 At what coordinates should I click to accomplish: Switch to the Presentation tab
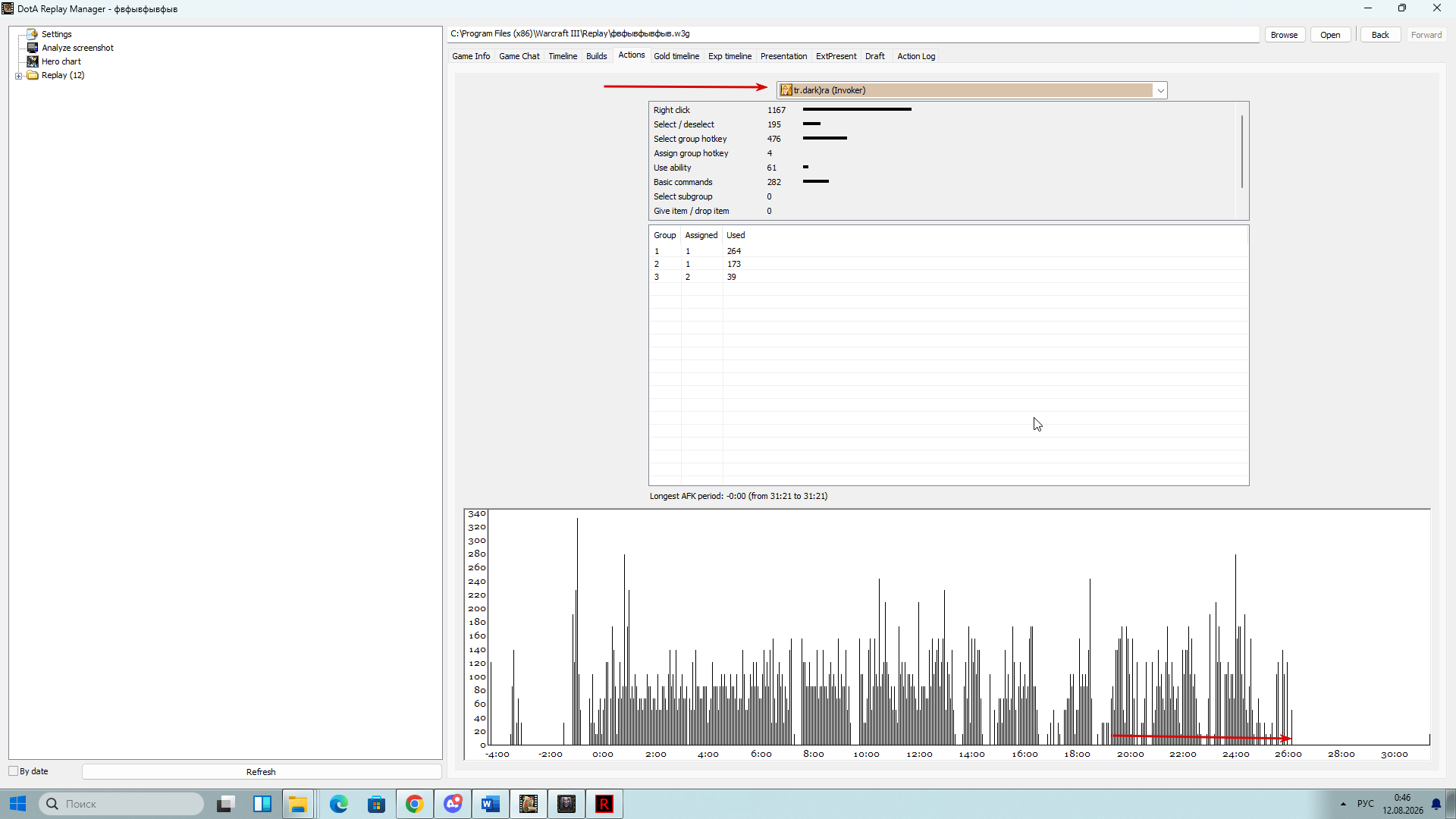(783, 56)
